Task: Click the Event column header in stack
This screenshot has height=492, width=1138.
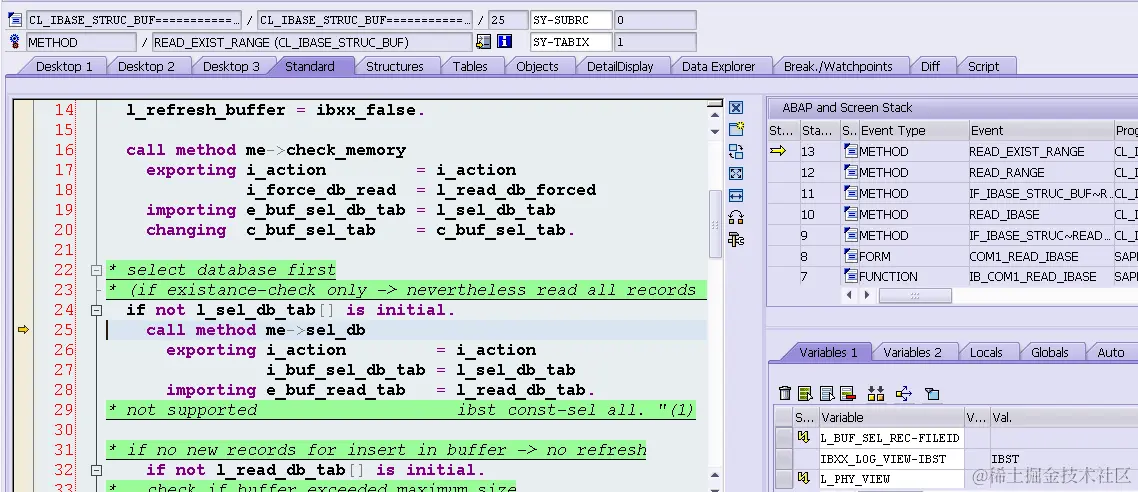Action: [1039, 131]
